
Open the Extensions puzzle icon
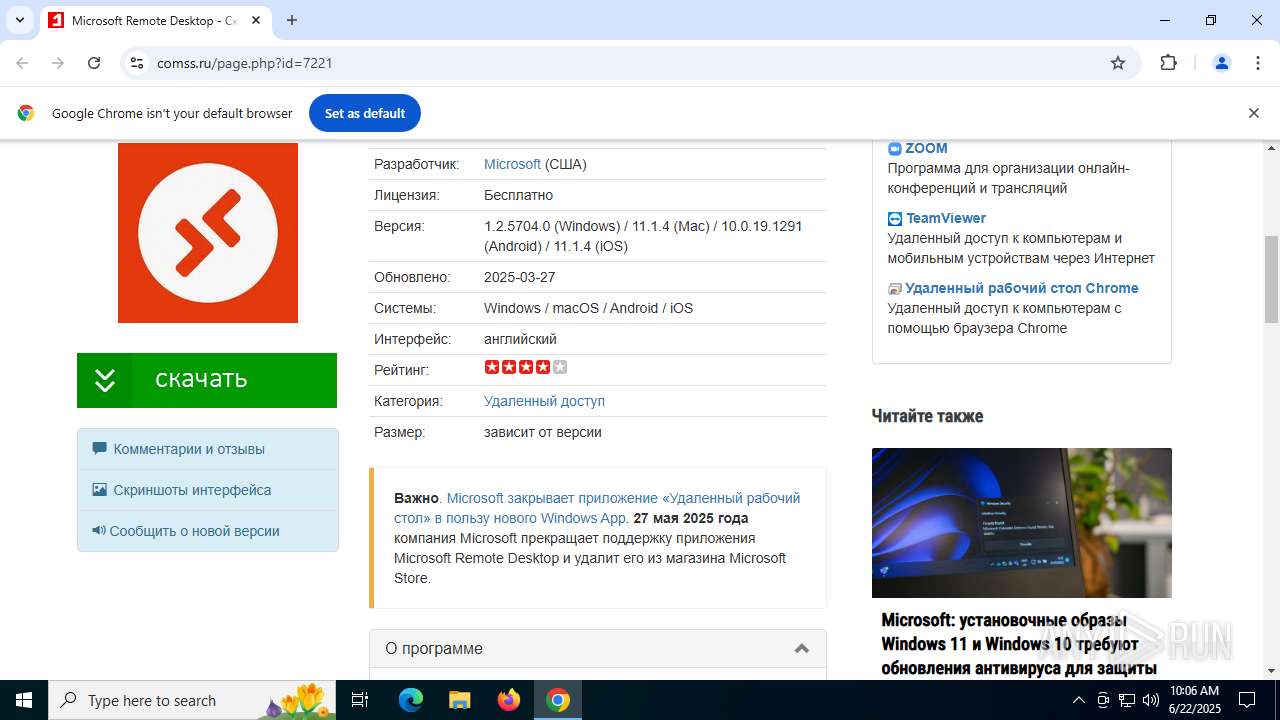coord(1168,63)
